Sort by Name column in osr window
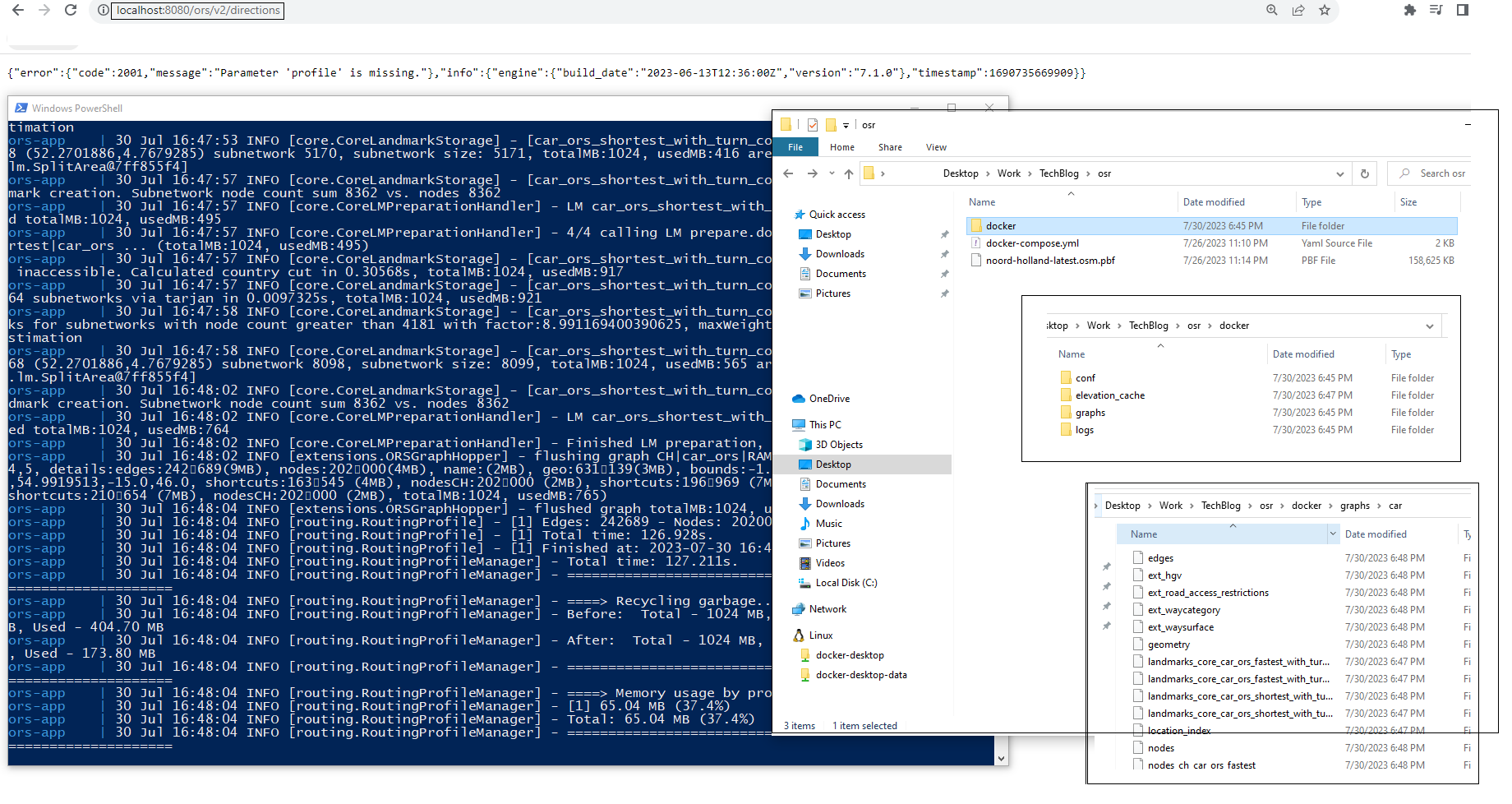Image resolution: width=1512 pixels, height=804 pixels. [x=982, y=202]
